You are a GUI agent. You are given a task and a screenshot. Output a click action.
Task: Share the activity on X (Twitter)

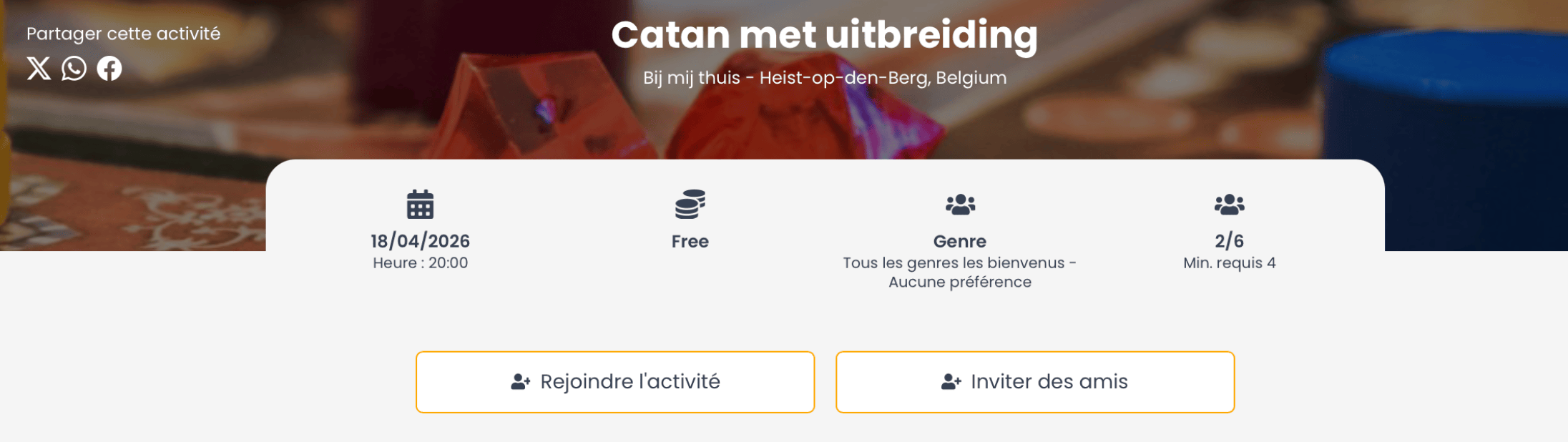pos(39,69)
